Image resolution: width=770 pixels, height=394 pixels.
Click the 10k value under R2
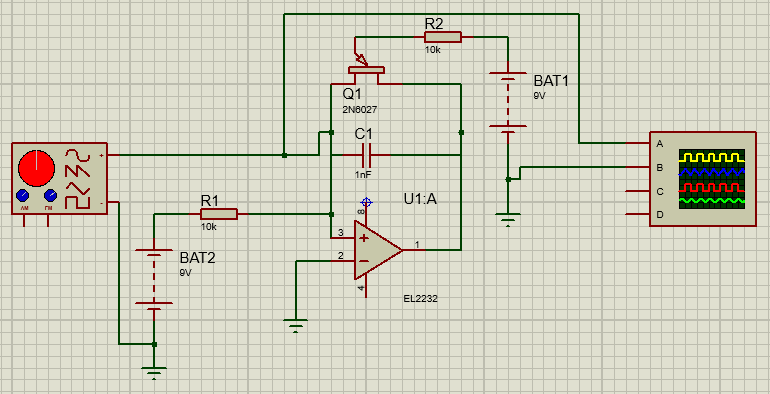(x=433, y=50)
